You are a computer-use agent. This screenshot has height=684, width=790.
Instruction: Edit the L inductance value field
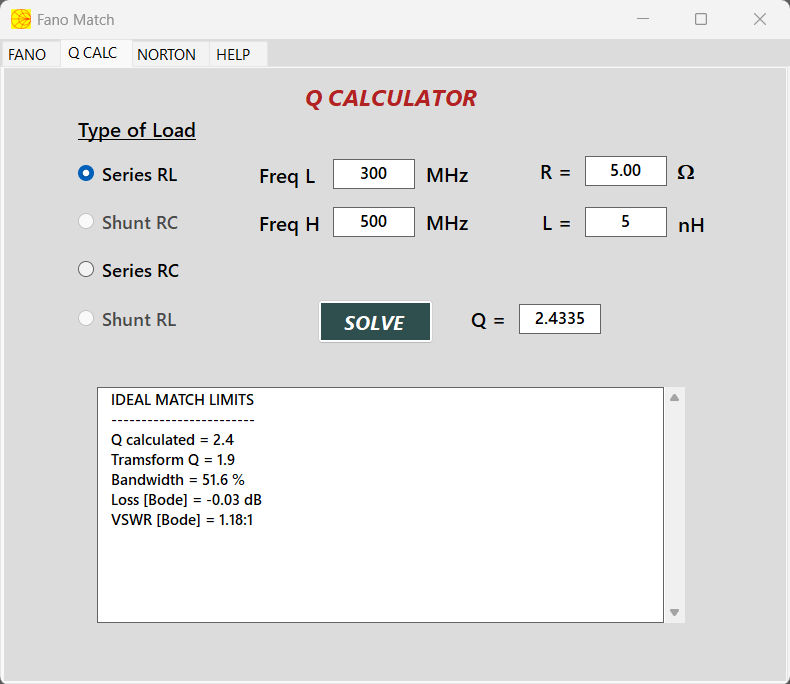(x=625, y=222)
